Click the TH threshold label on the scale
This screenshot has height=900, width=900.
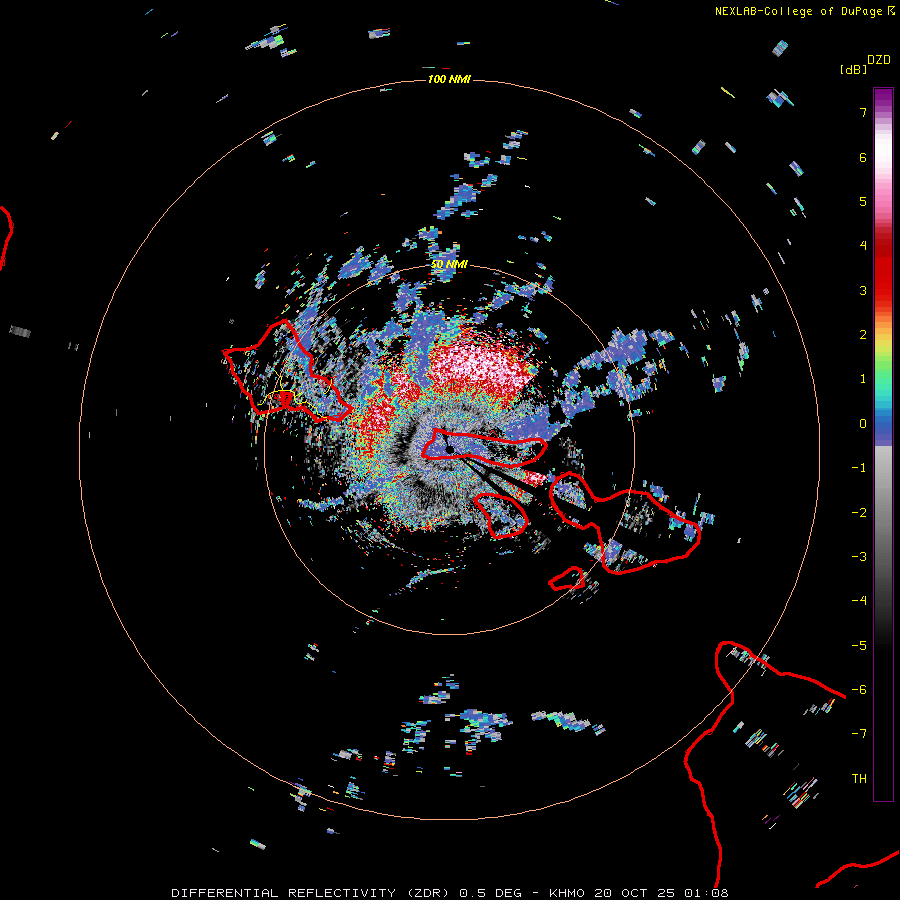tap(859, 779)
